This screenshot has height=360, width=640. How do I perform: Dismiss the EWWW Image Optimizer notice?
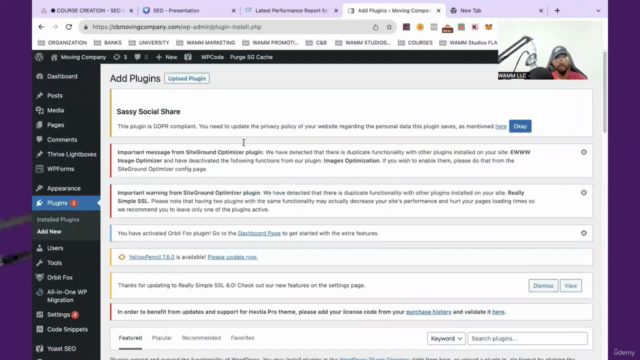[584, 152]
